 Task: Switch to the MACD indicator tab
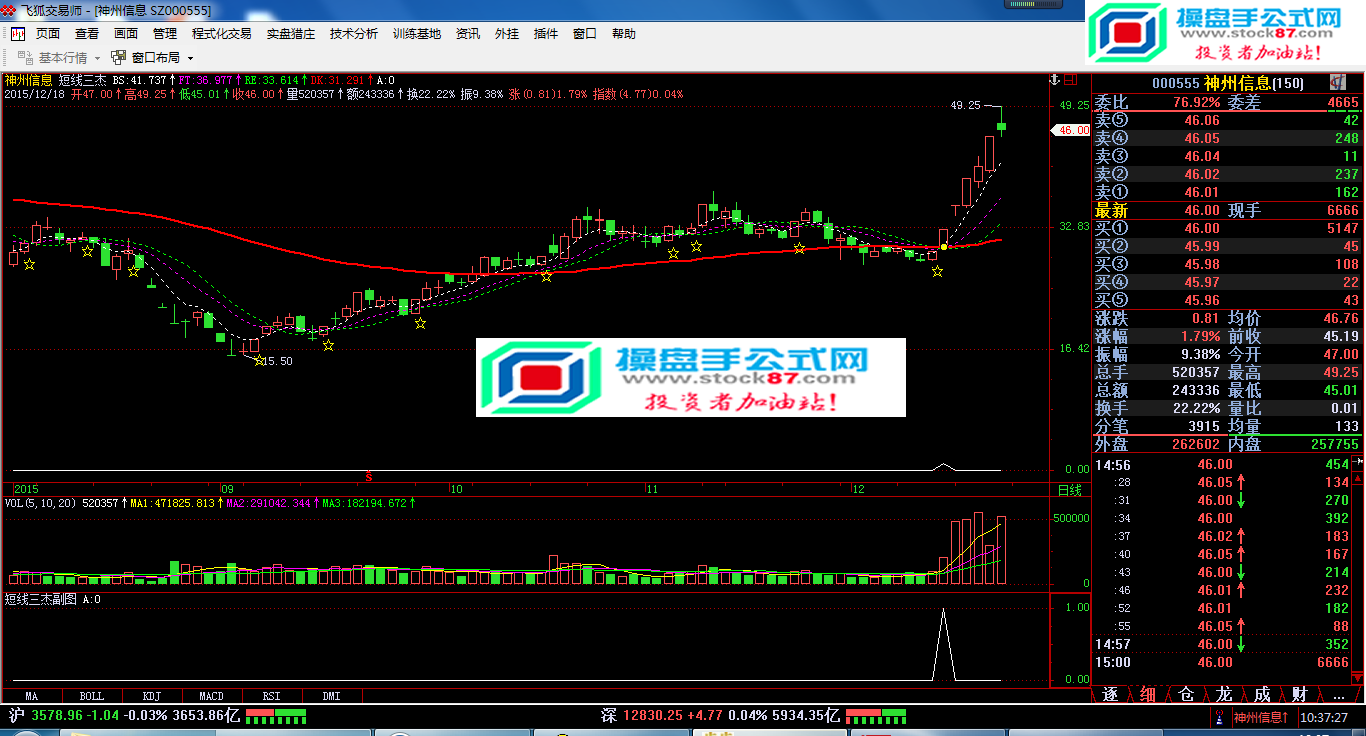tap(212, 696)
